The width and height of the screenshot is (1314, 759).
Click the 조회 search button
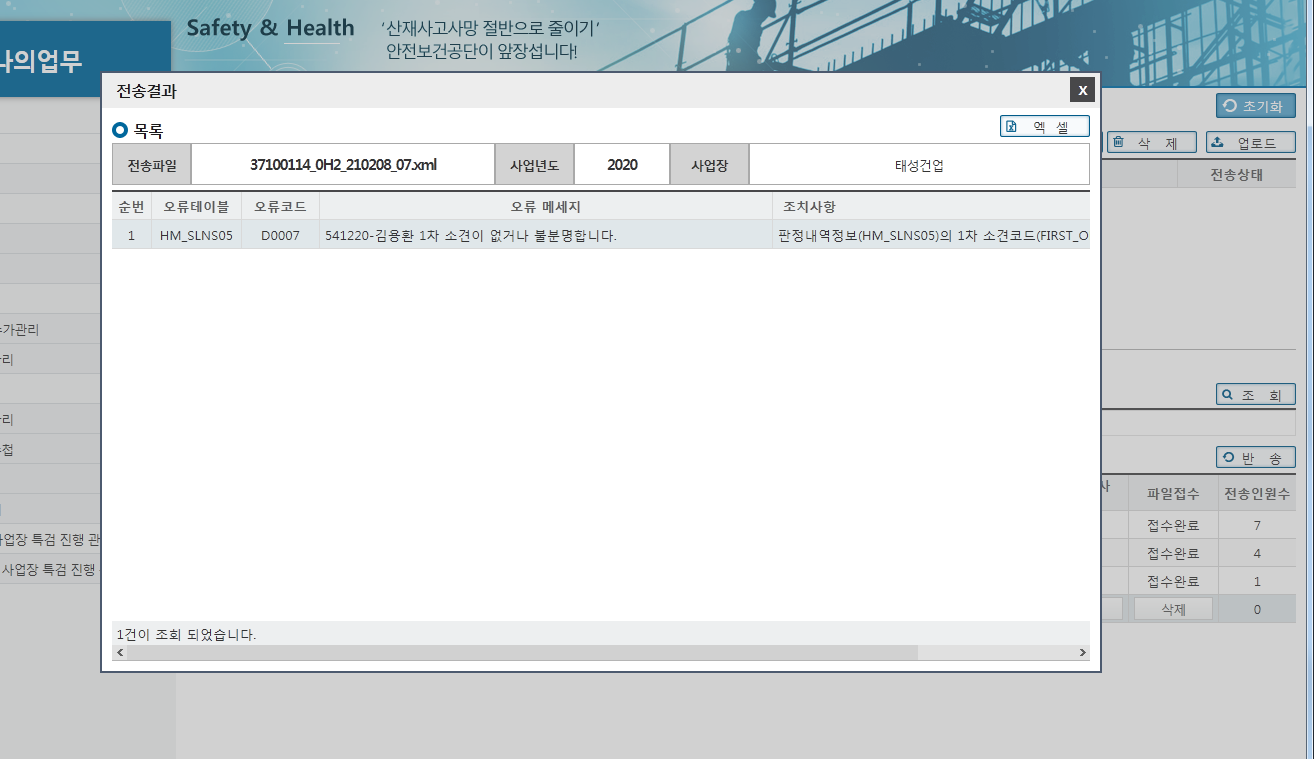point(1255,395)
